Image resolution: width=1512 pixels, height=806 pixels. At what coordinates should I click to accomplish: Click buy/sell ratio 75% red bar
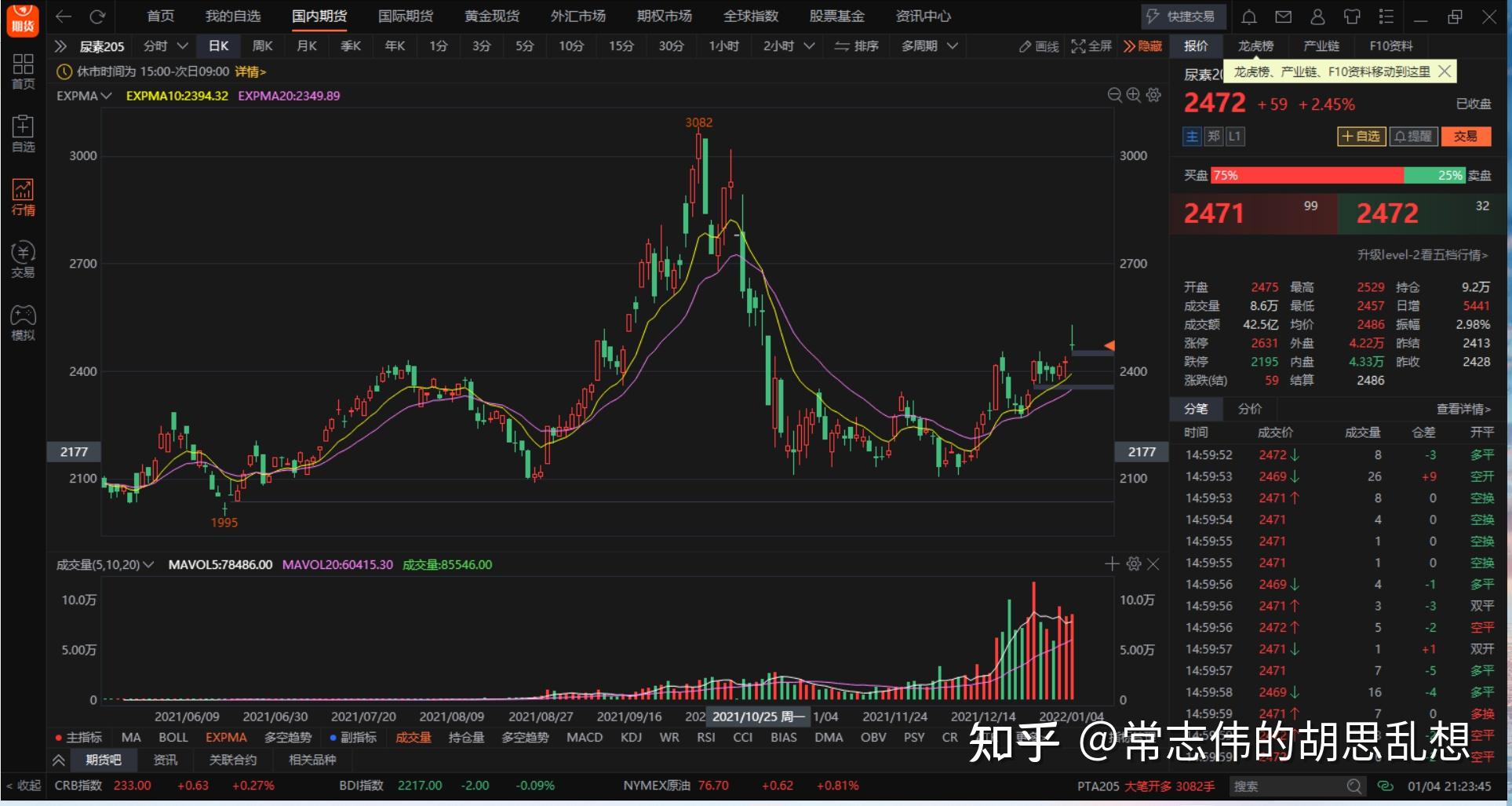coord(1307,176)
